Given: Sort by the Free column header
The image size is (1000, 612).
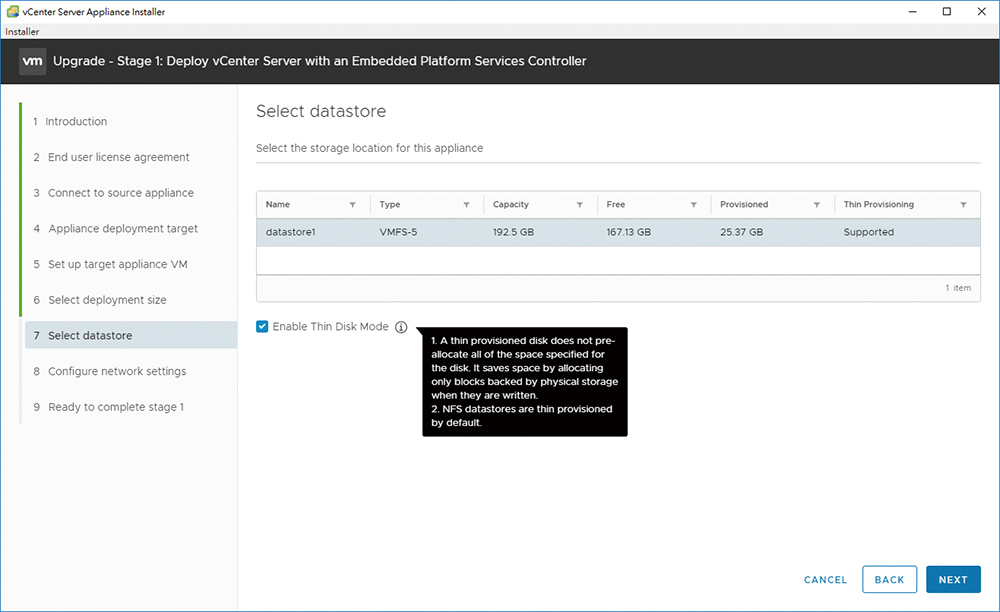Looking at the screenshot, I should coord(615,205).
